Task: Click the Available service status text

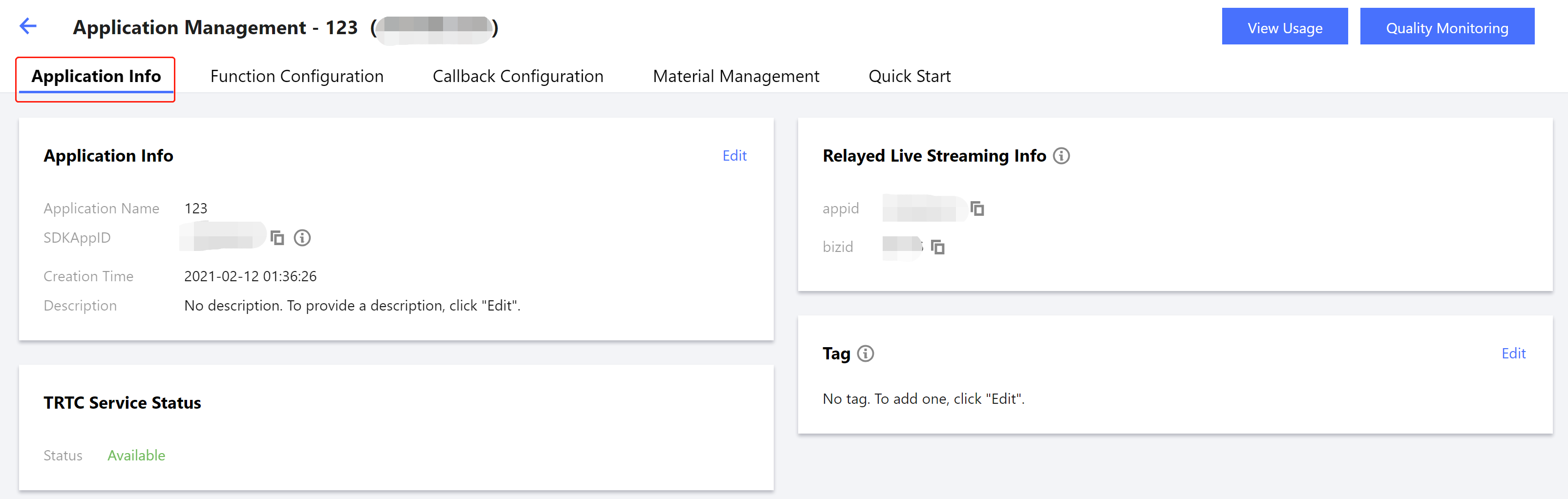Action: coord(136,455)
